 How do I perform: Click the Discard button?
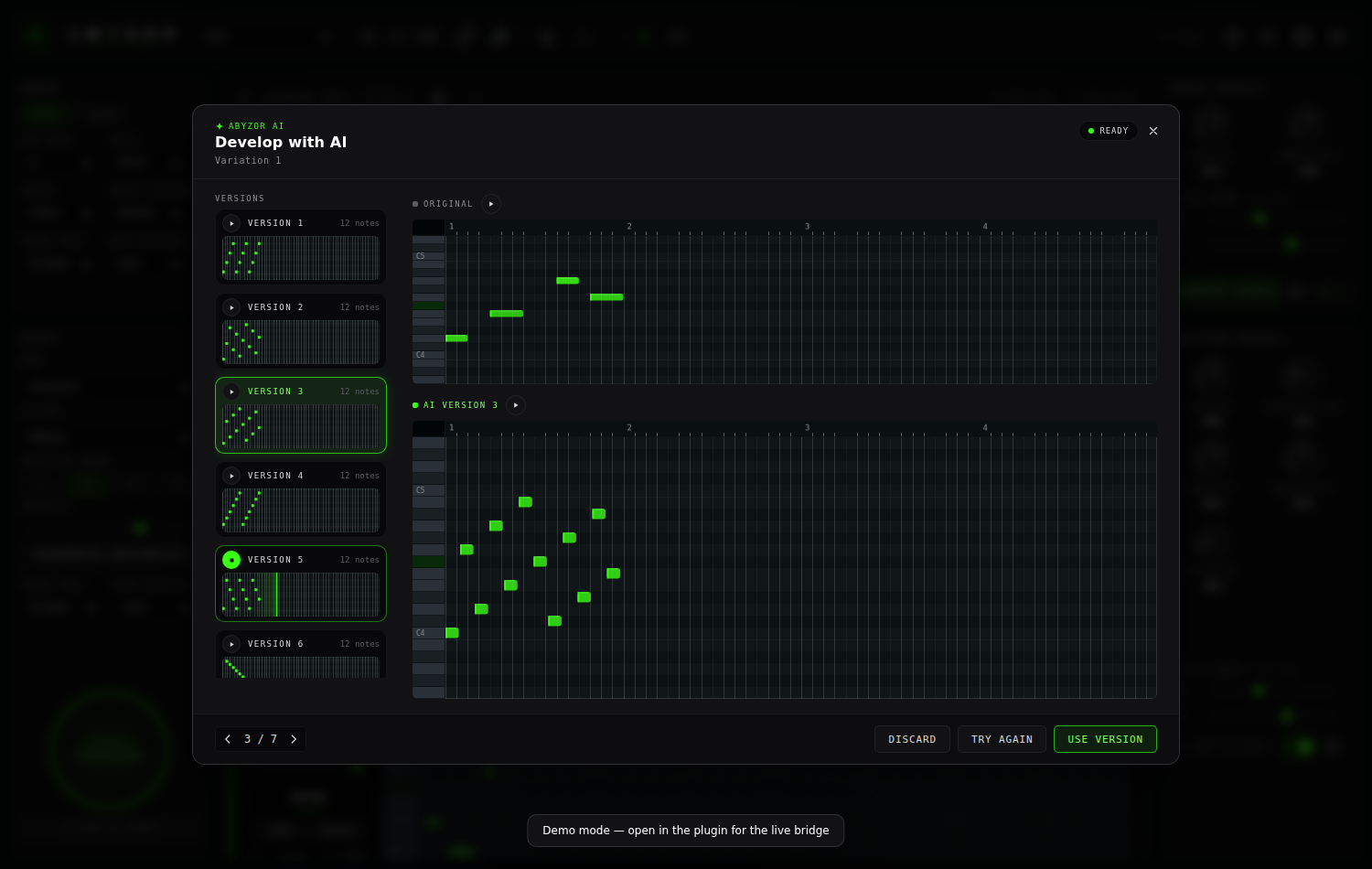tap(912, 739)
